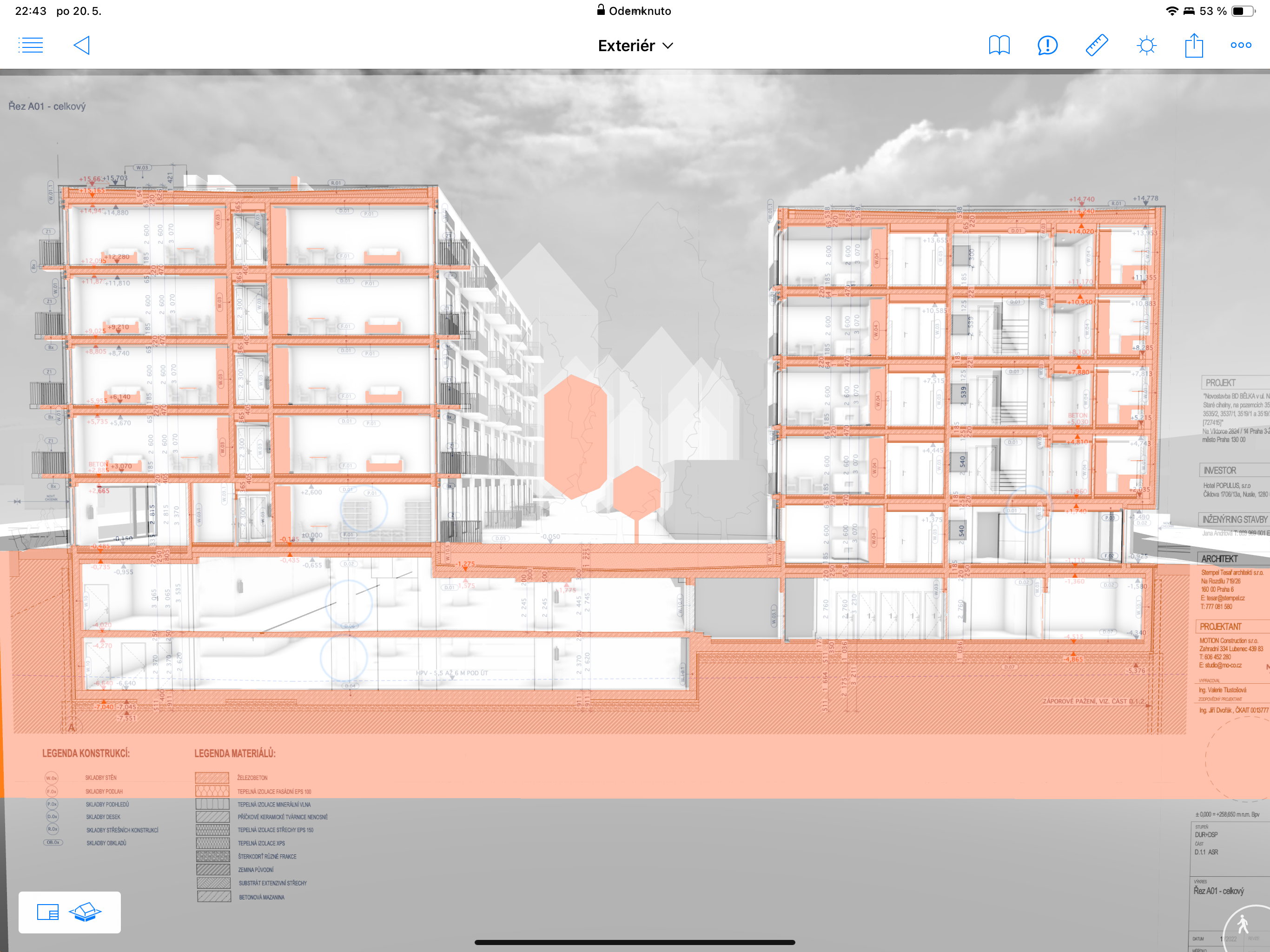Tap the 'LEGENDA MATERIÁLŮ:' heading
Viewport: 1270px width, 952px height.
point(235,754)
